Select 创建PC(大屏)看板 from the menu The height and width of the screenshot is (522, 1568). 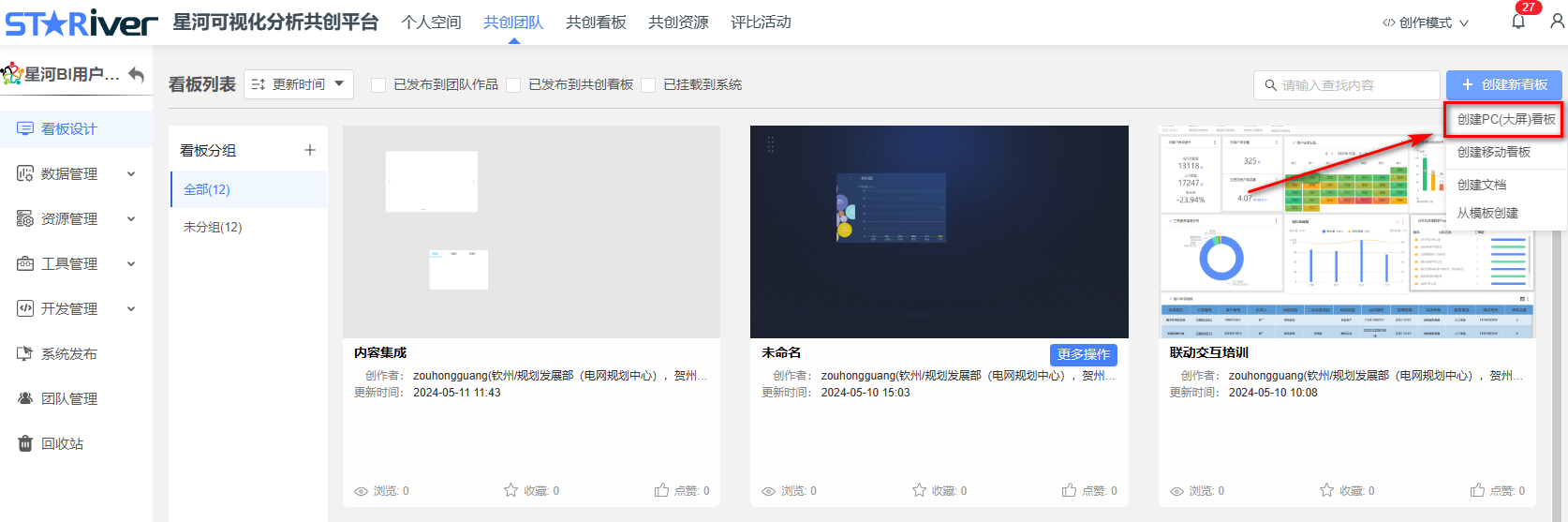[1505, 119]
